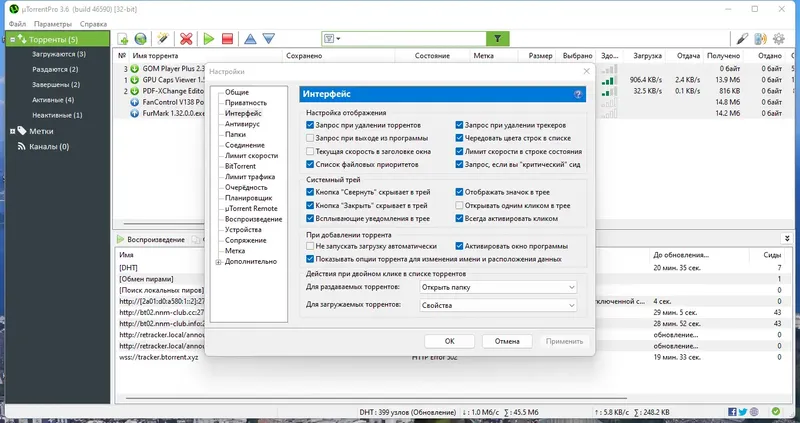Click the globe icon in status bar
This screenshot has width=800, height=423.
coord(754,412)
